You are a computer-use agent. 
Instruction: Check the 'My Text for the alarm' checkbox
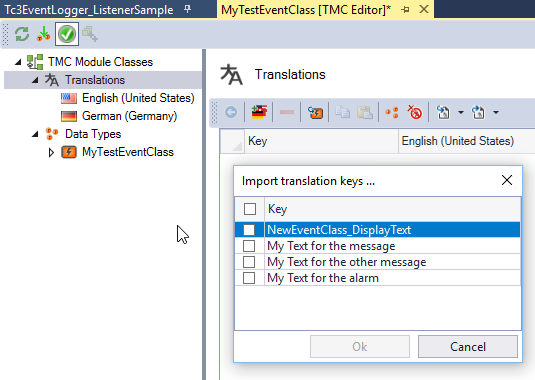point(249,278)
